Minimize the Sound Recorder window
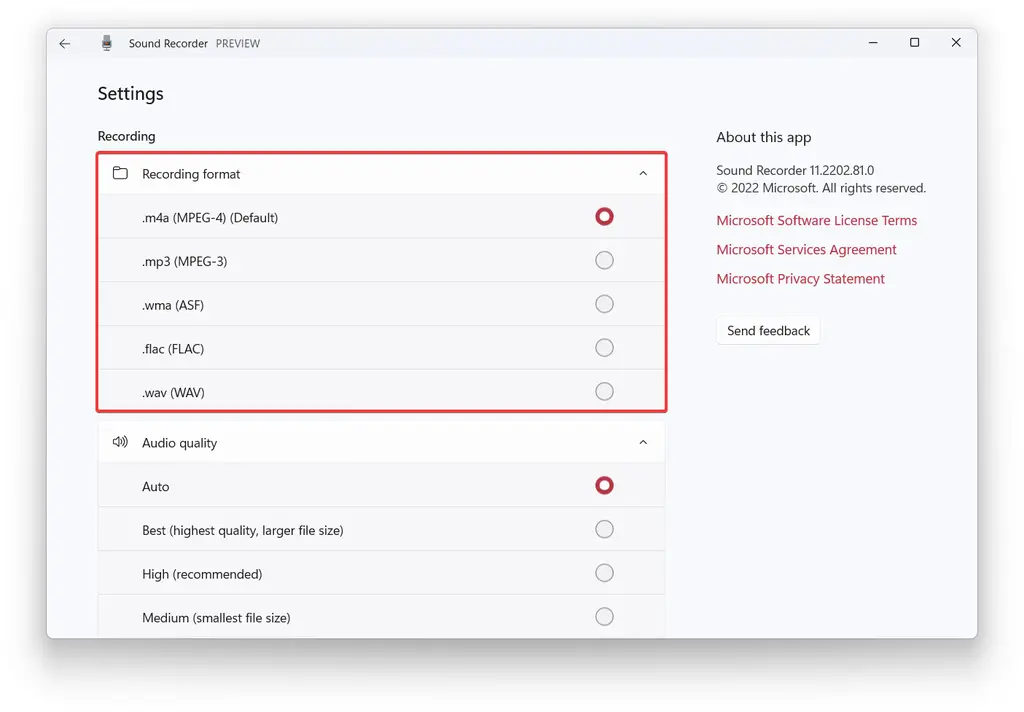Viewport: 1024px width, 712px height. click(872, 43)
